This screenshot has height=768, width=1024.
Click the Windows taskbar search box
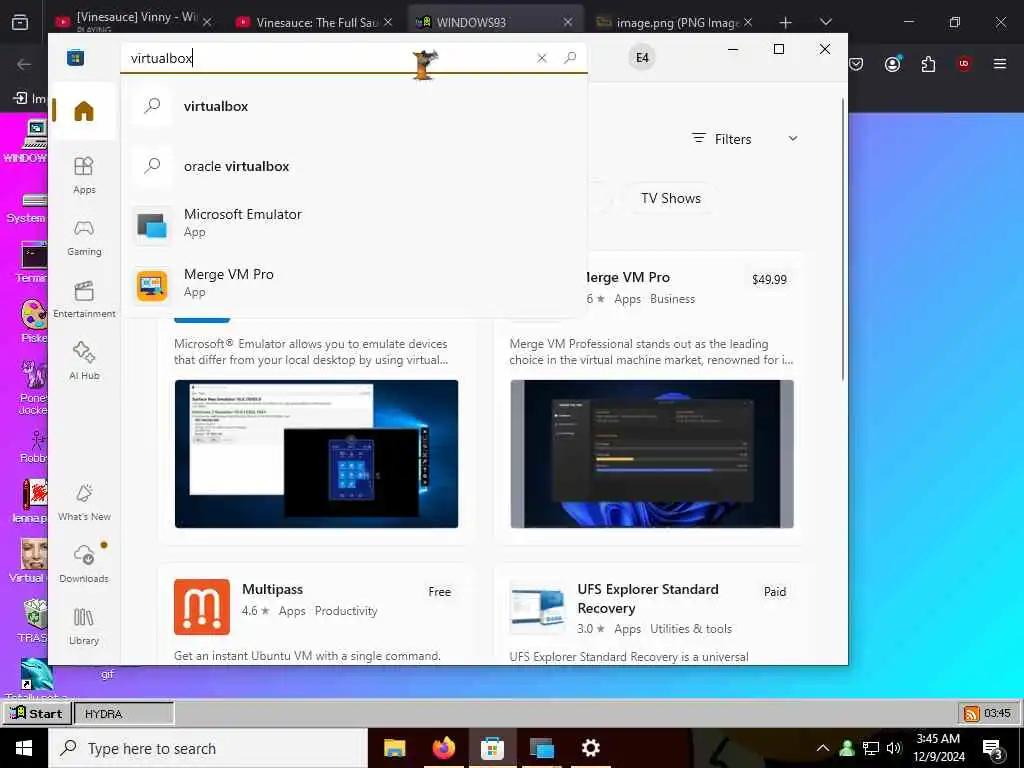[x=208, y=748]
